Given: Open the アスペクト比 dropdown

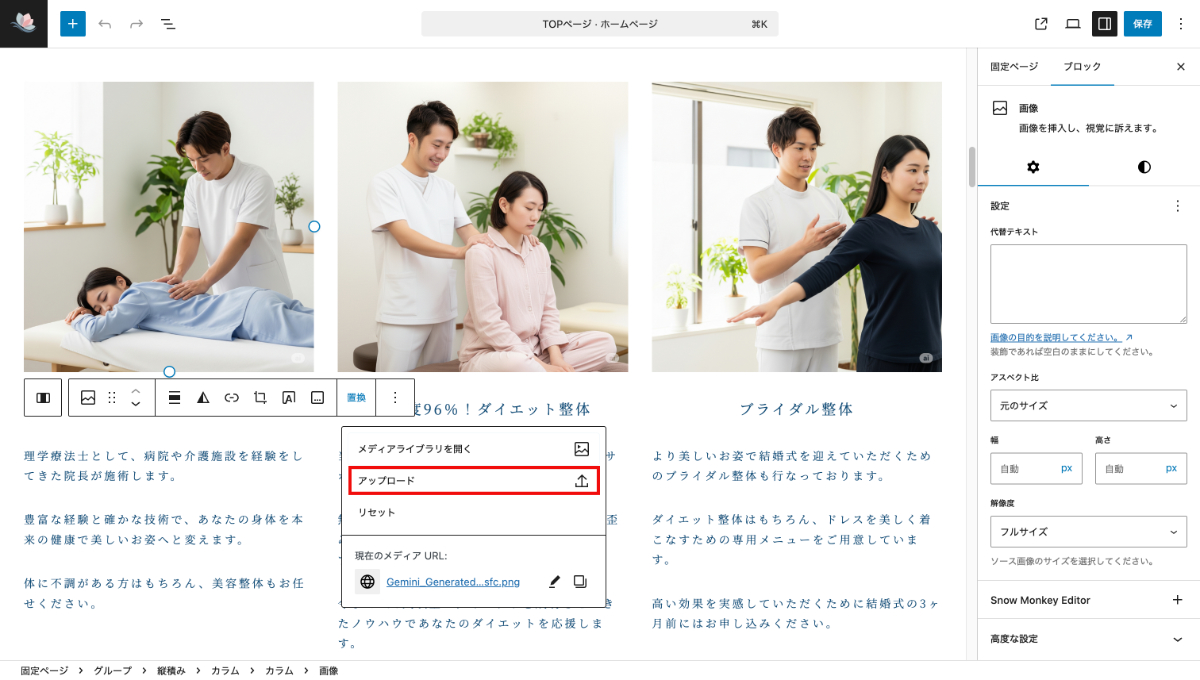Looking at the screenshot, I should 1088,405.
